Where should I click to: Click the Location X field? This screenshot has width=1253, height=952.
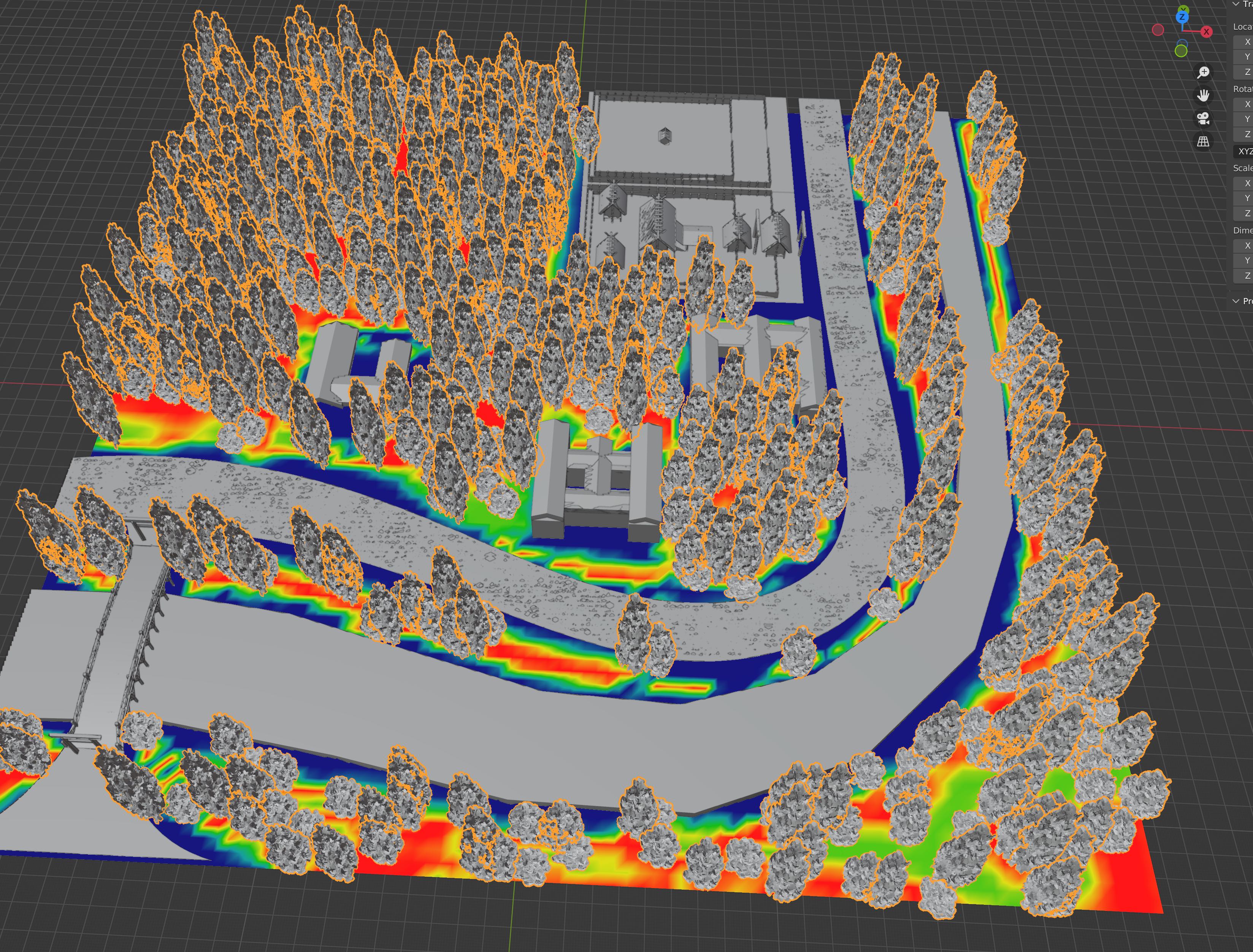tap(1243, 42)
